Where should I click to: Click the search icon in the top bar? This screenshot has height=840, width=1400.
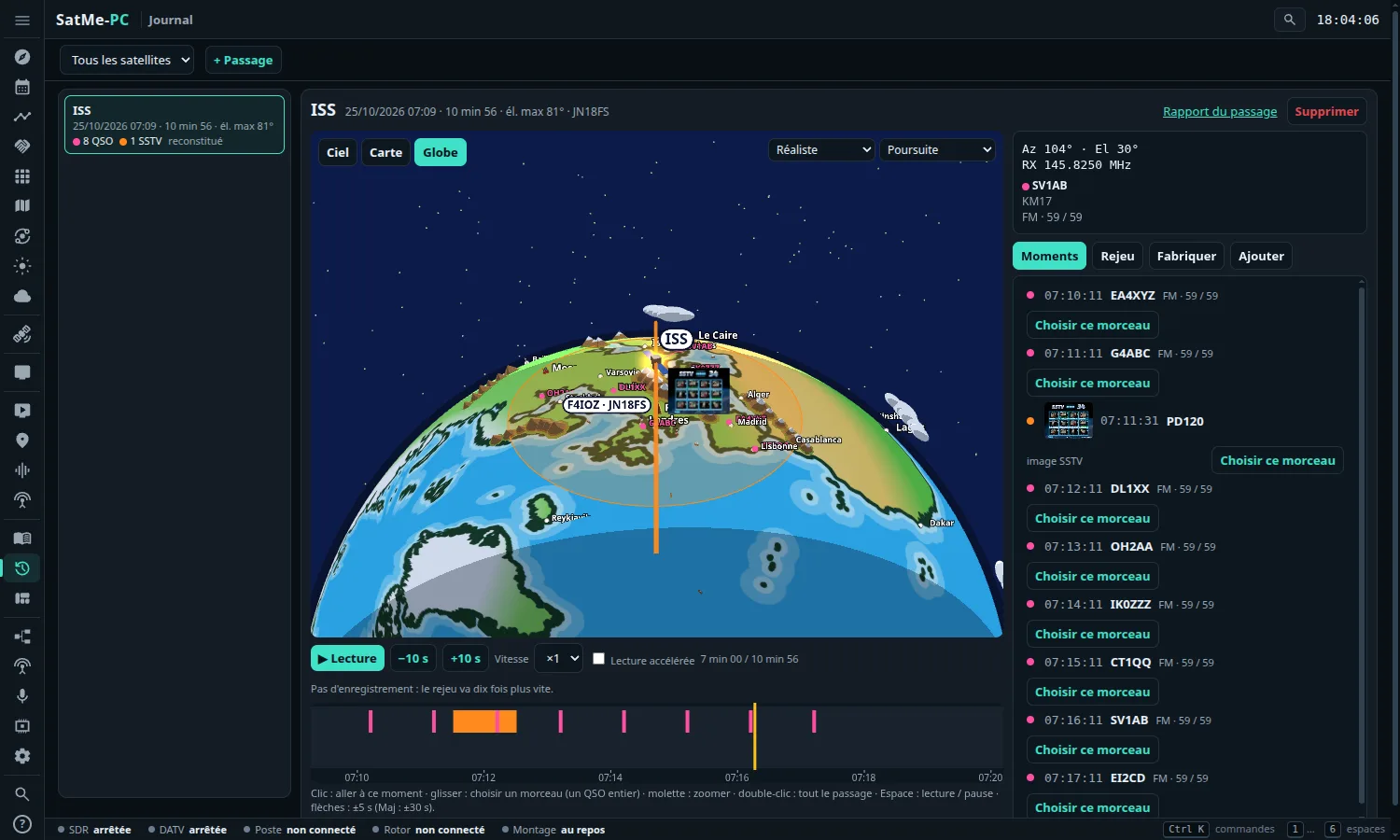click(1290, 20)
